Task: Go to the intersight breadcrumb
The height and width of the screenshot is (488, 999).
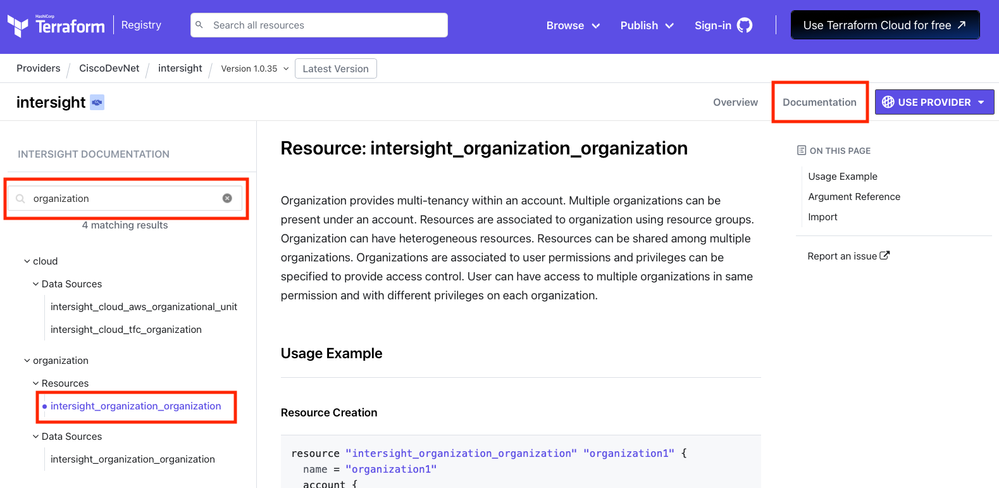Action: pyautogui.click(x=180, y=68)
